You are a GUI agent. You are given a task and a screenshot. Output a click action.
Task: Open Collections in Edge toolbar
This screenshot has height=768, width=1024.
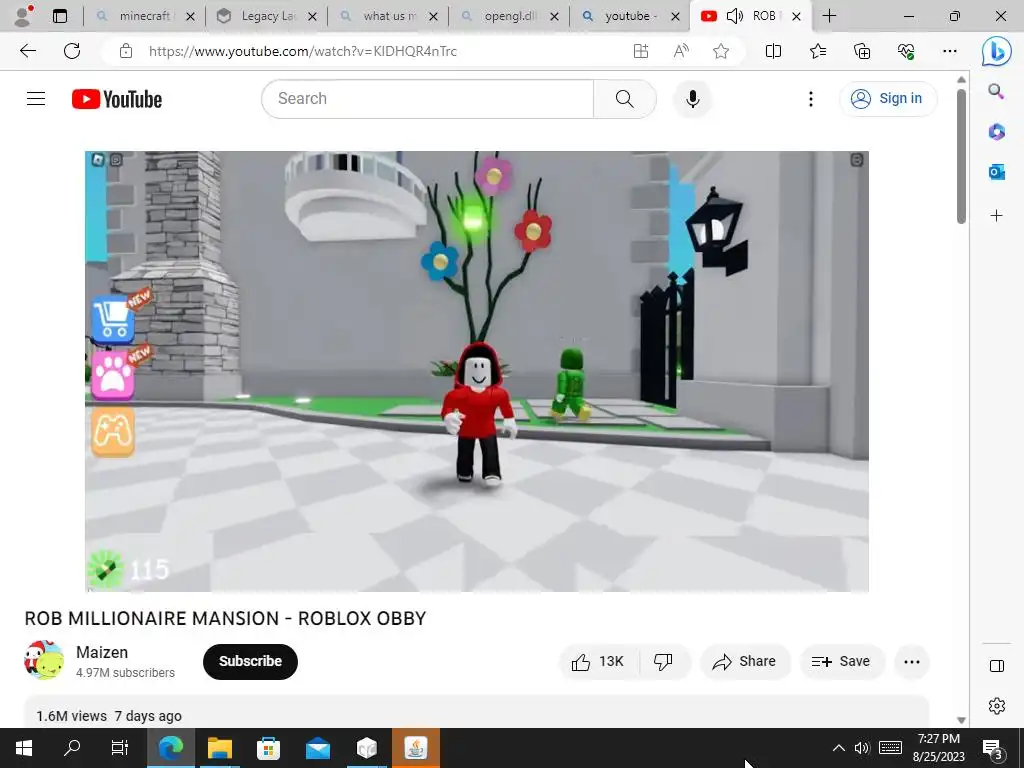point(862,51)
